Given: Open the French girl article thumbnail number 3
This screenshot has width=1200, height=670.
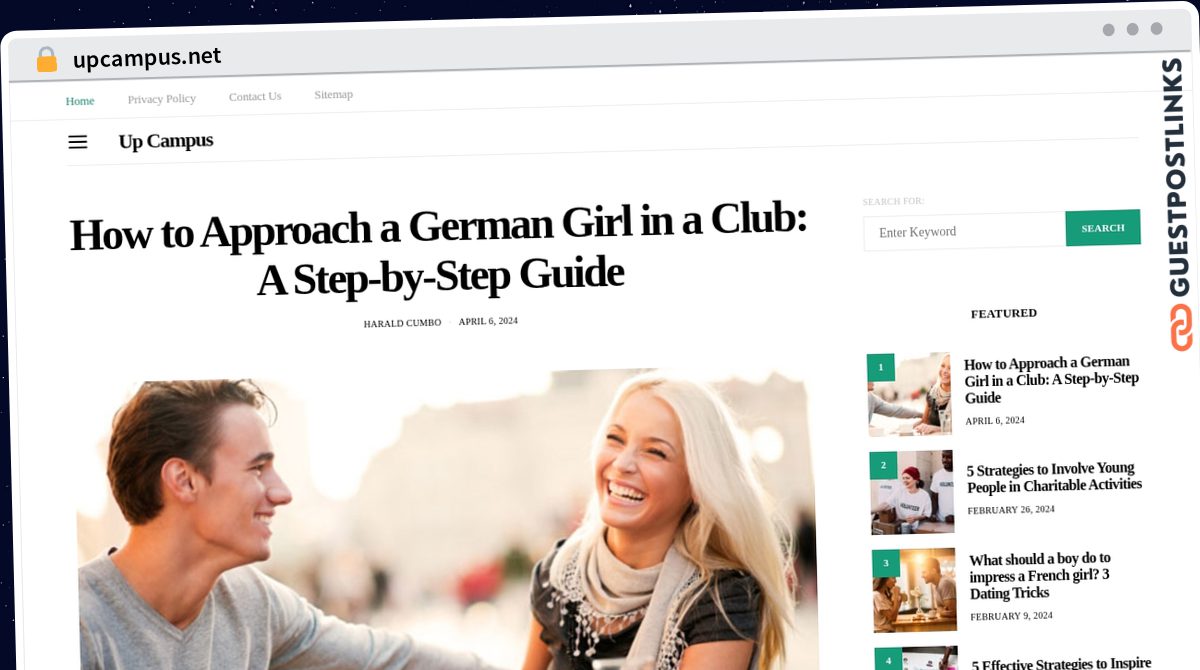Looking at the screenshot, I should pos(915,590).
